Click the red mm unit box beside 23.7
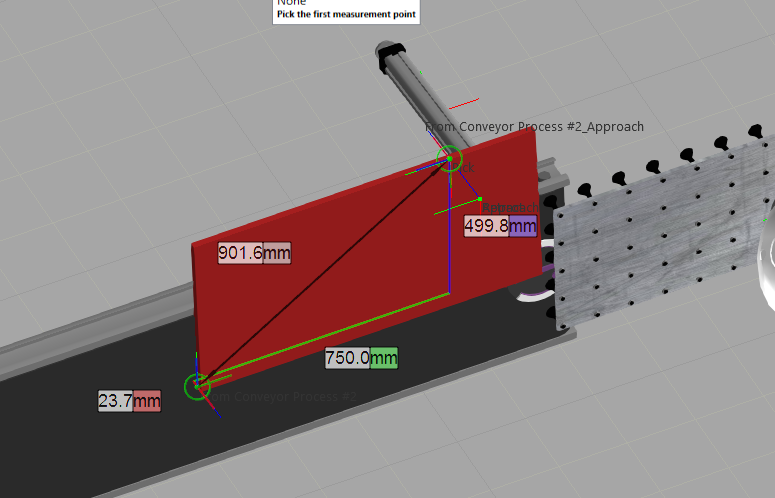Screen dimensions: 775x498 point(147,401)
